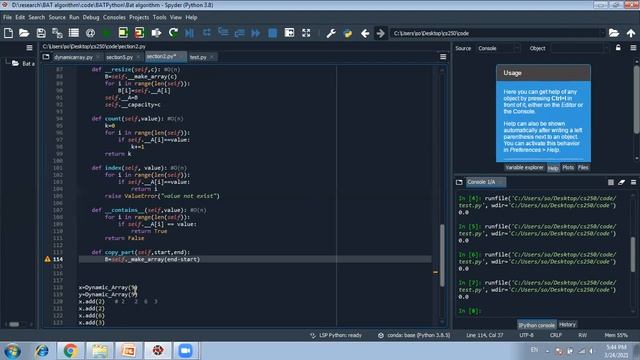Continue execution debug icon
640x360 pixels.
coord(256,33)
